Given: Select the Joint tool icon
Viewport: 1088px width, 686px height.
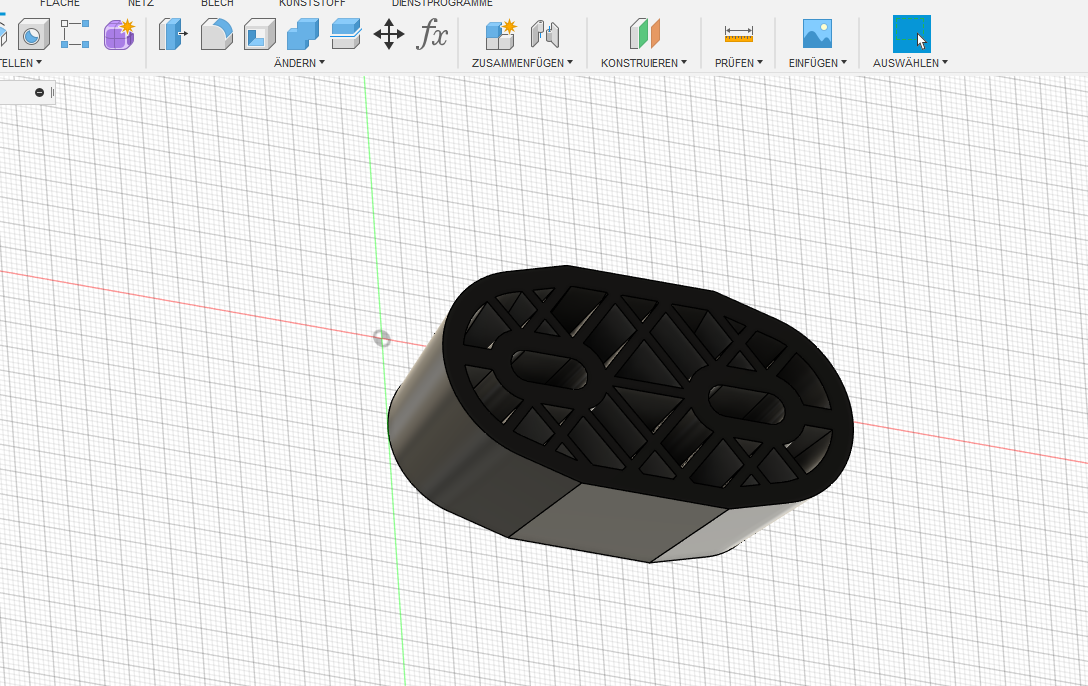Looking at the screenshot, I should tap(544, 35).
